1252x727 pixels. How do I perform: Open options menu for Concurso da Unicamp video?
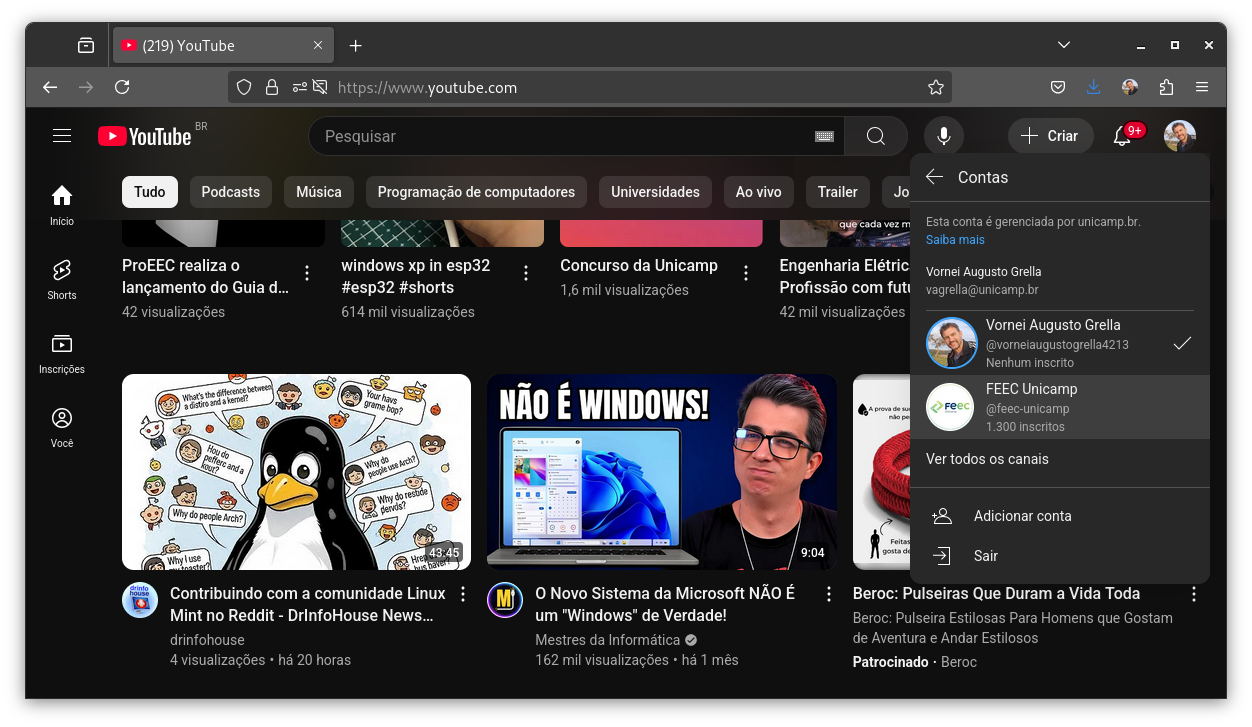point(745,273)
